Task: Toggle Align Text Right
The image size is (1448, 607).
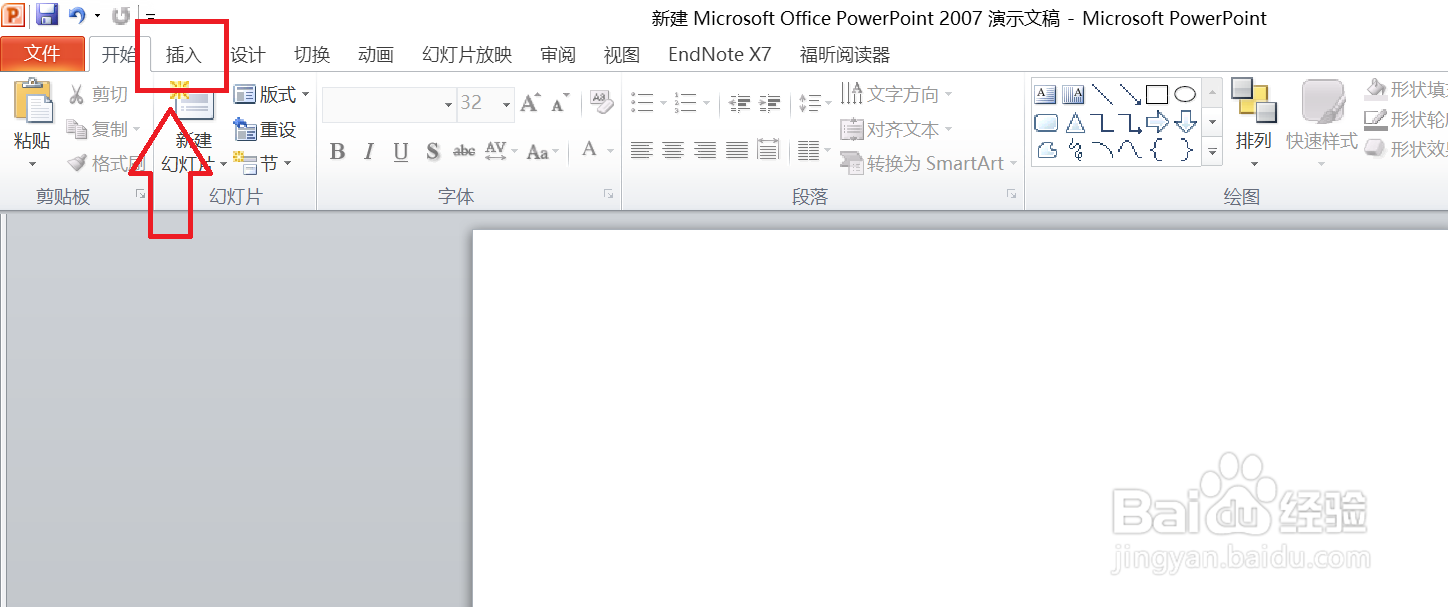Action: (705, 150)
